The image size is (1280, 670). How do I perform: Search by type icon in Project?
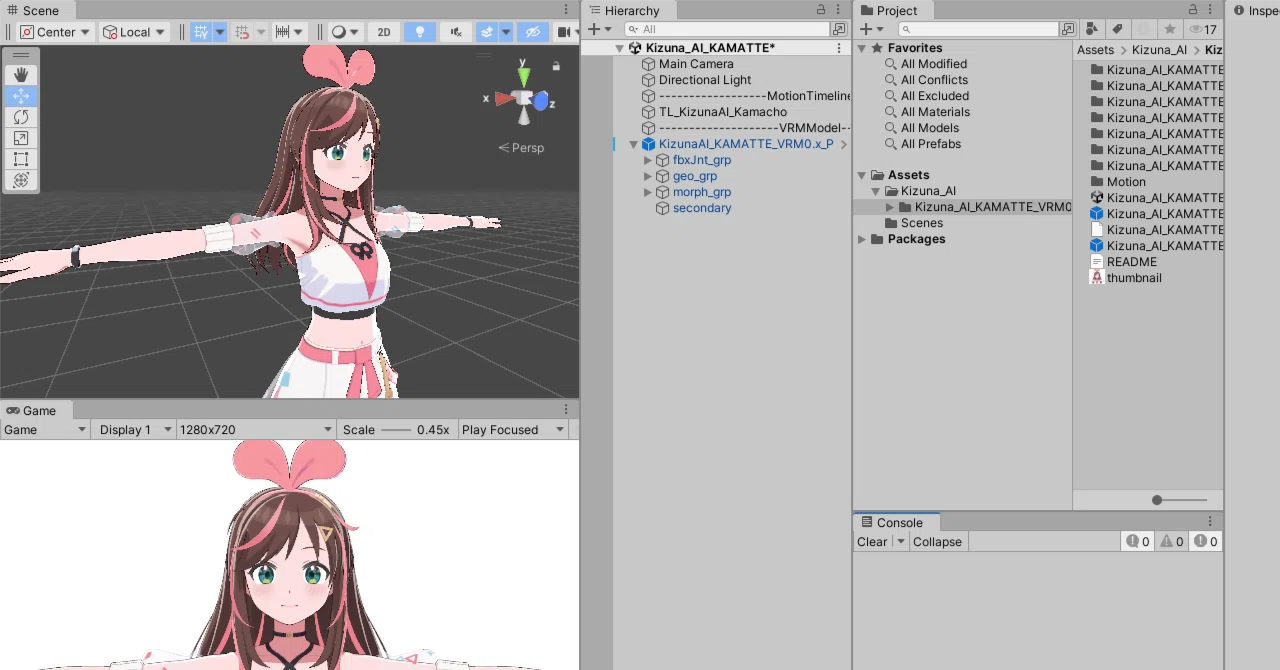tap(1092, 30)
